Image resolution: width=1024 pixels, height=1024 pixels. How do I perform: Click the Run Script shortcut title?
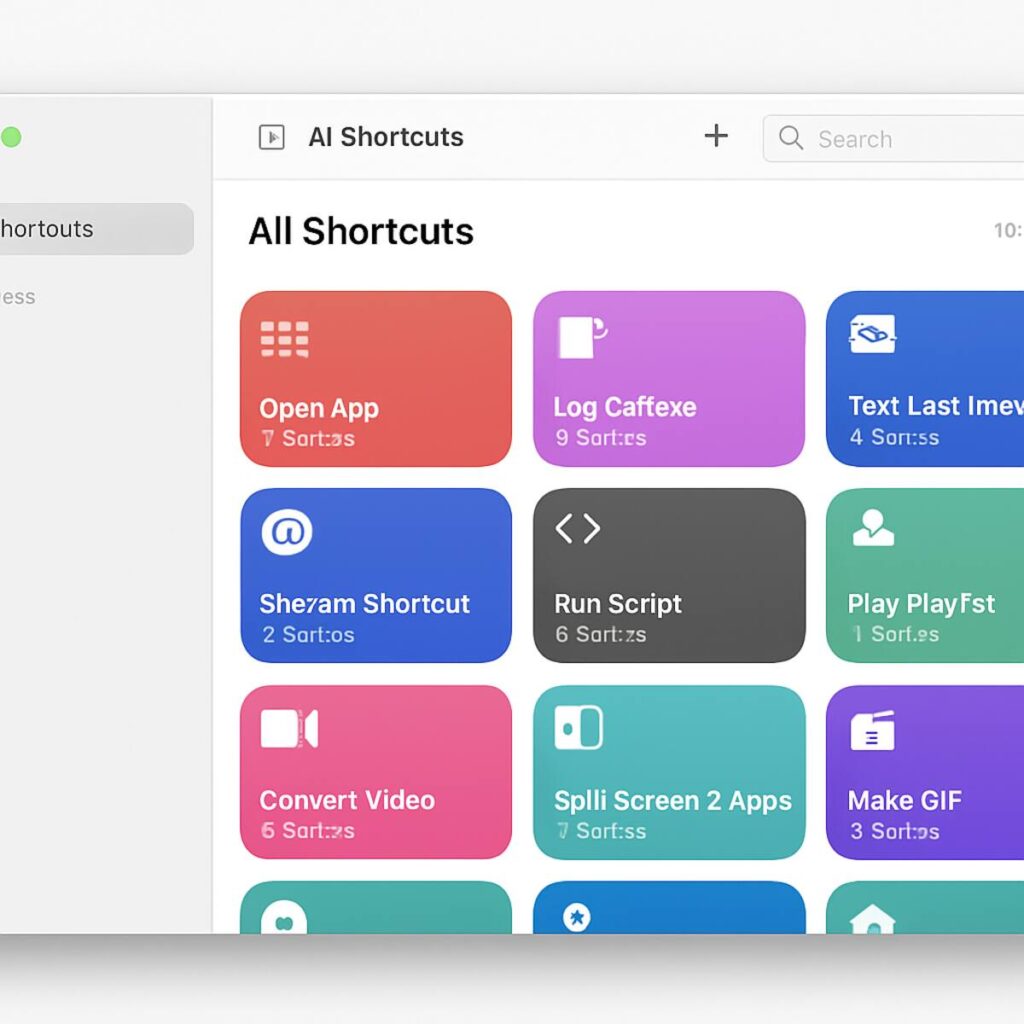coord(618,604)
